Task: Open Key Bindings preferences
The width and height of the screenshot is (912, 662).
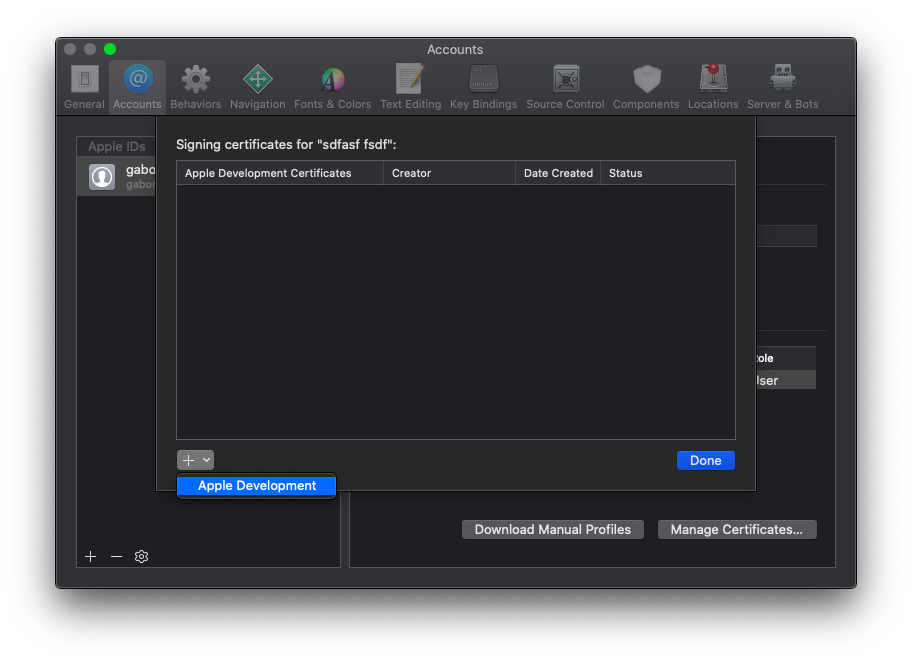Action: (483, 87)
